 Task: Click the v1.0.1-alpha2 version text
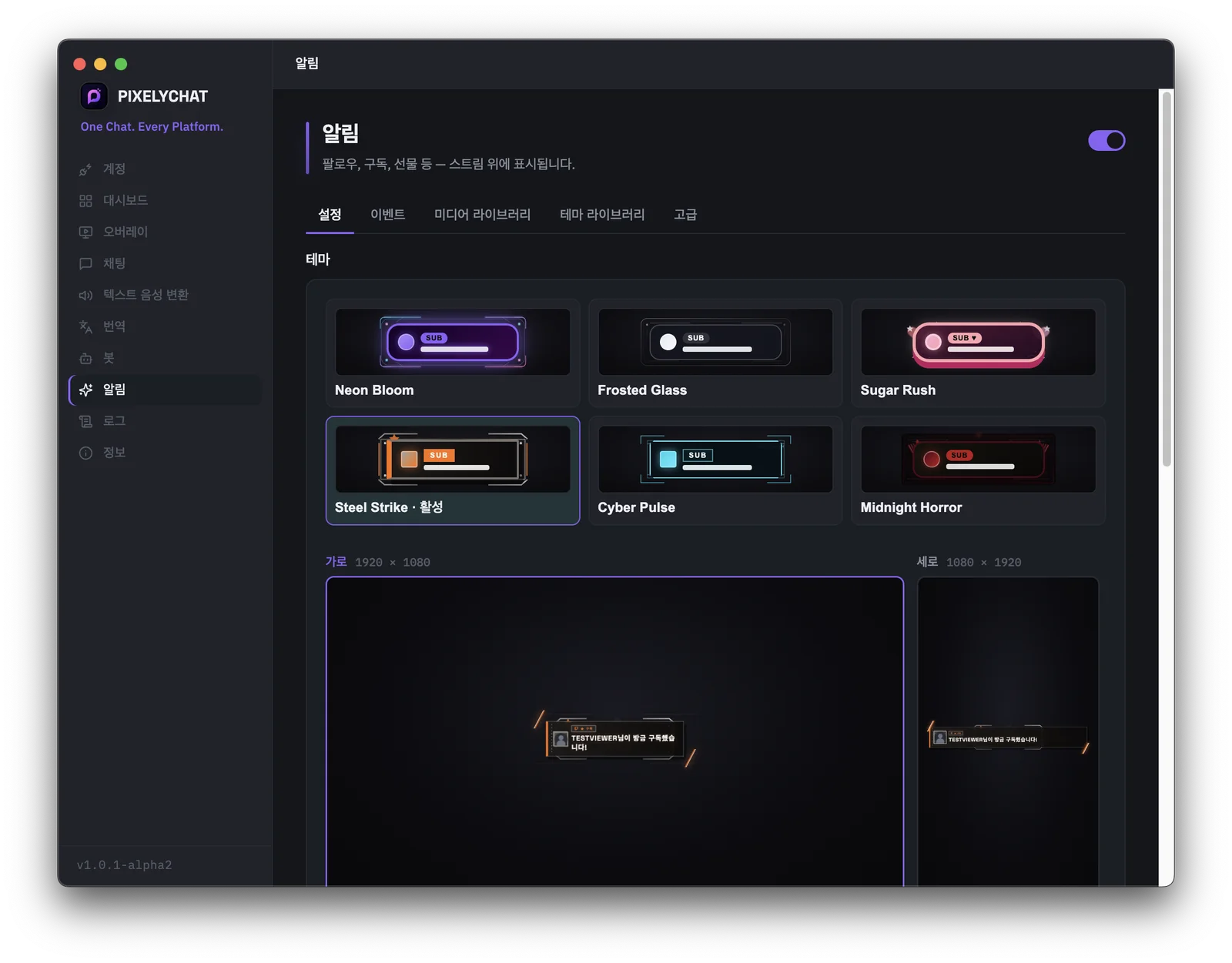pyautogui.click(x=125, y=865)
